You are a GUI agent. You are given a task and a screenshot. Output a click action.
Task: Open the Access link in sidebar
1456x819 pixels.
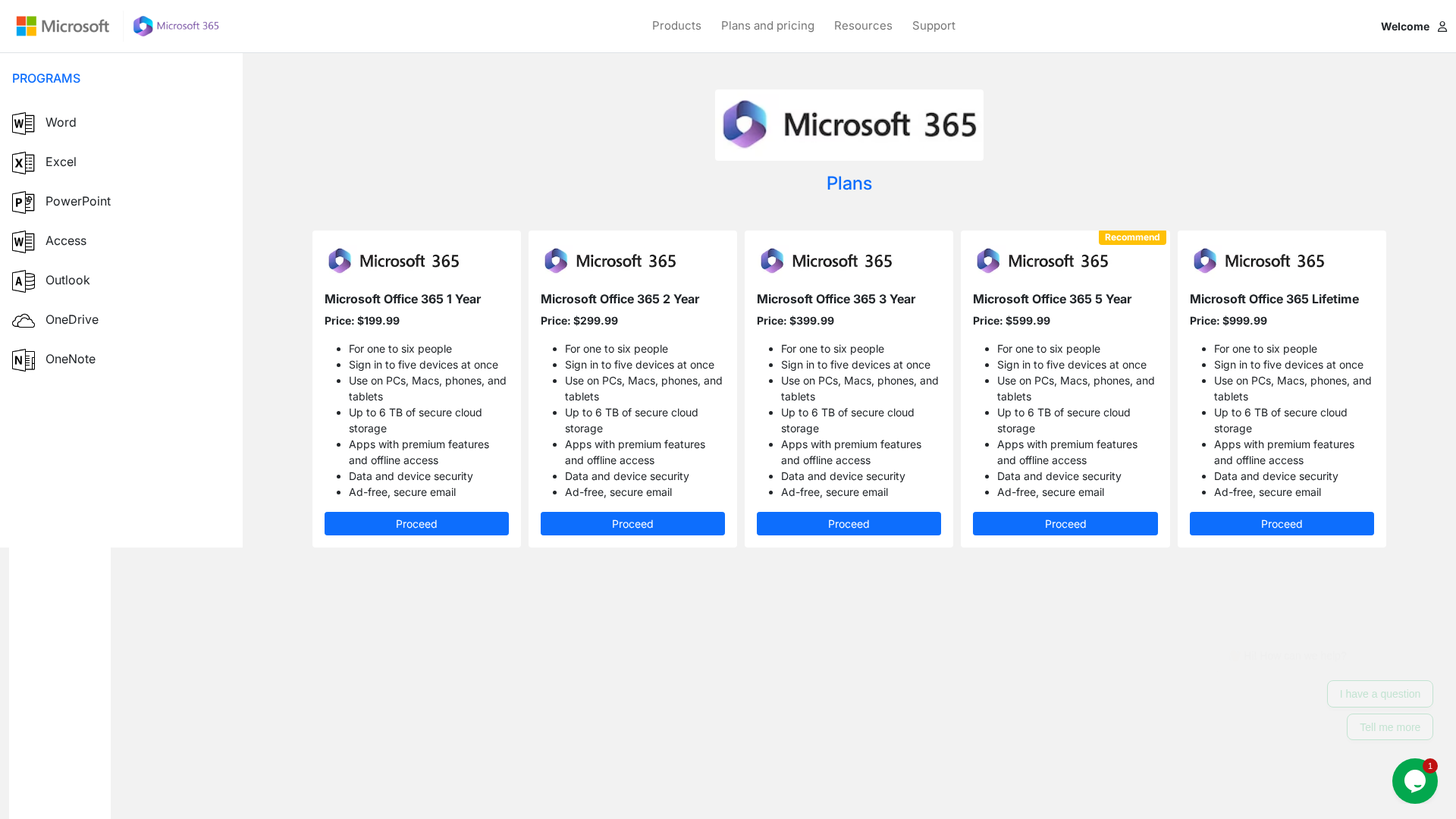pos(66,241)
